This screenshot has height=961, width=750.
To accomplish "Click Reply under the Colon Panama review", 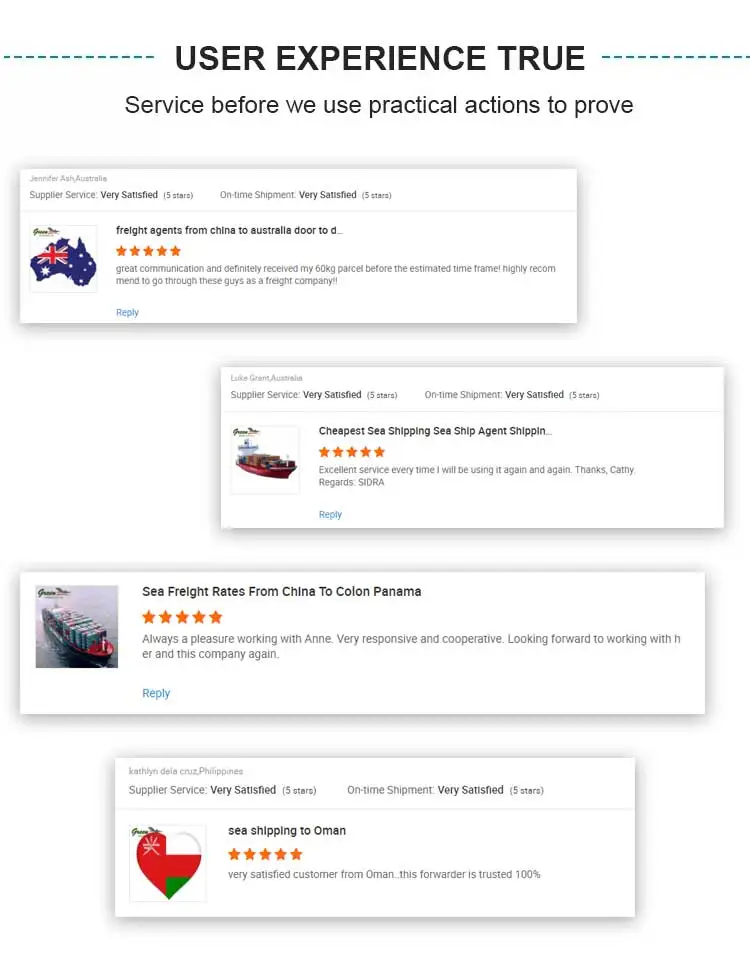I will pos(156,693).
